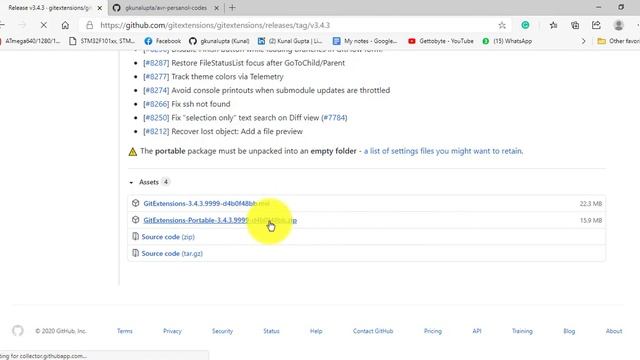Open pull request #8266 link
640x360 pixels.
(x=156, y=104)
